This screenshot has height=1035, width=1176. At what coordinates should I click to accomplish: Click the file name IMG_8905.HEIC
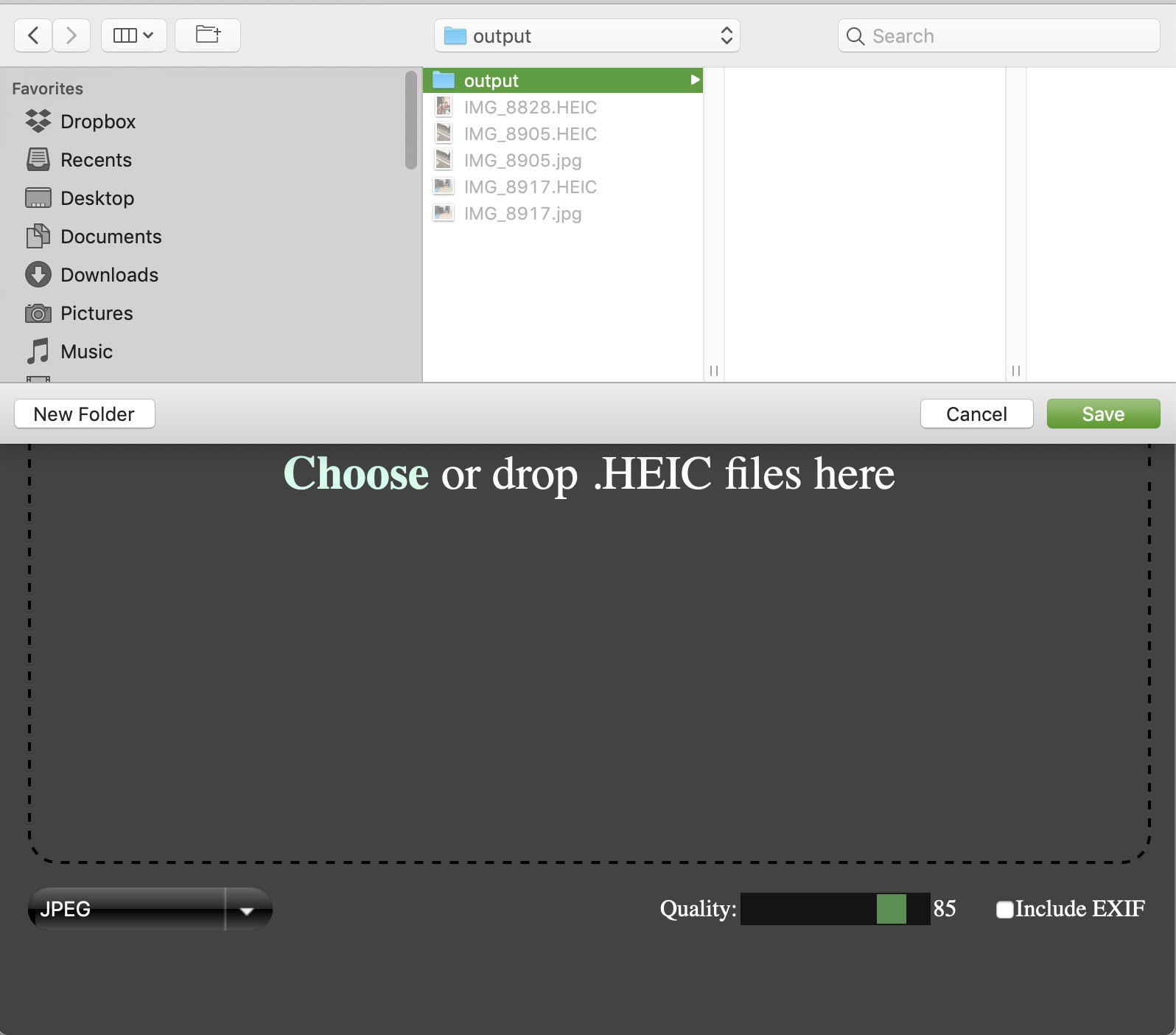531,133
